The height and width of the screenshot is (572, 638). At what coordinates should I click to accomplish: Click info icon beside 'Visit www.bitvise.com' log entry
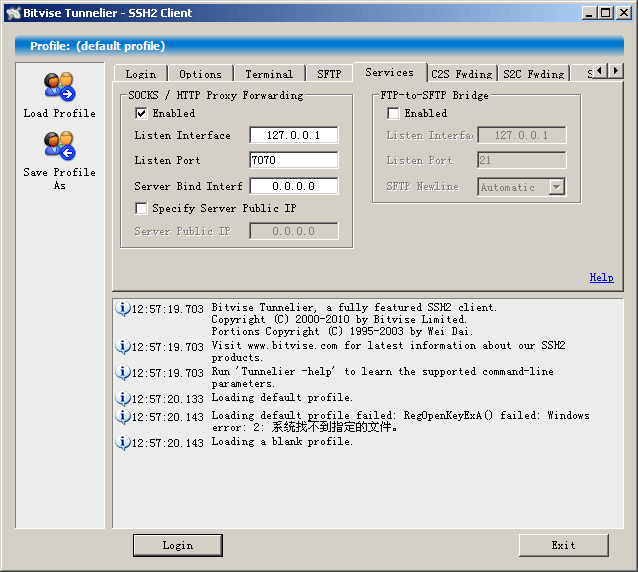pos(122,347)
